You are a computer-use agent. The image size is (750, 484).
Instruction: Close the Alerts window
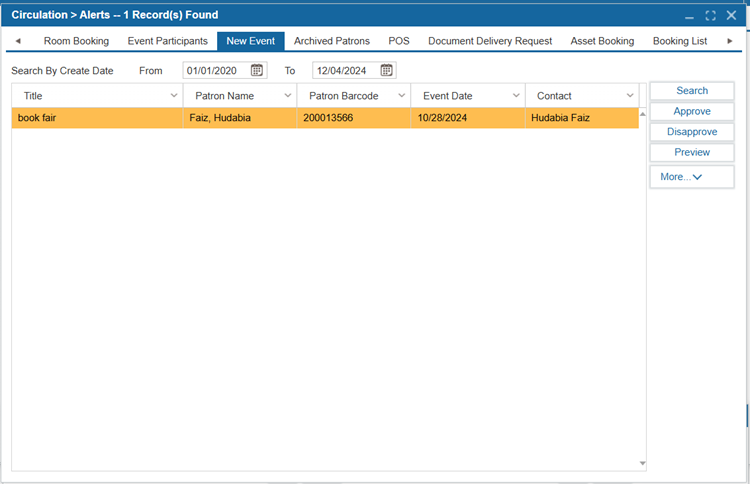click(x=731, y=15)
